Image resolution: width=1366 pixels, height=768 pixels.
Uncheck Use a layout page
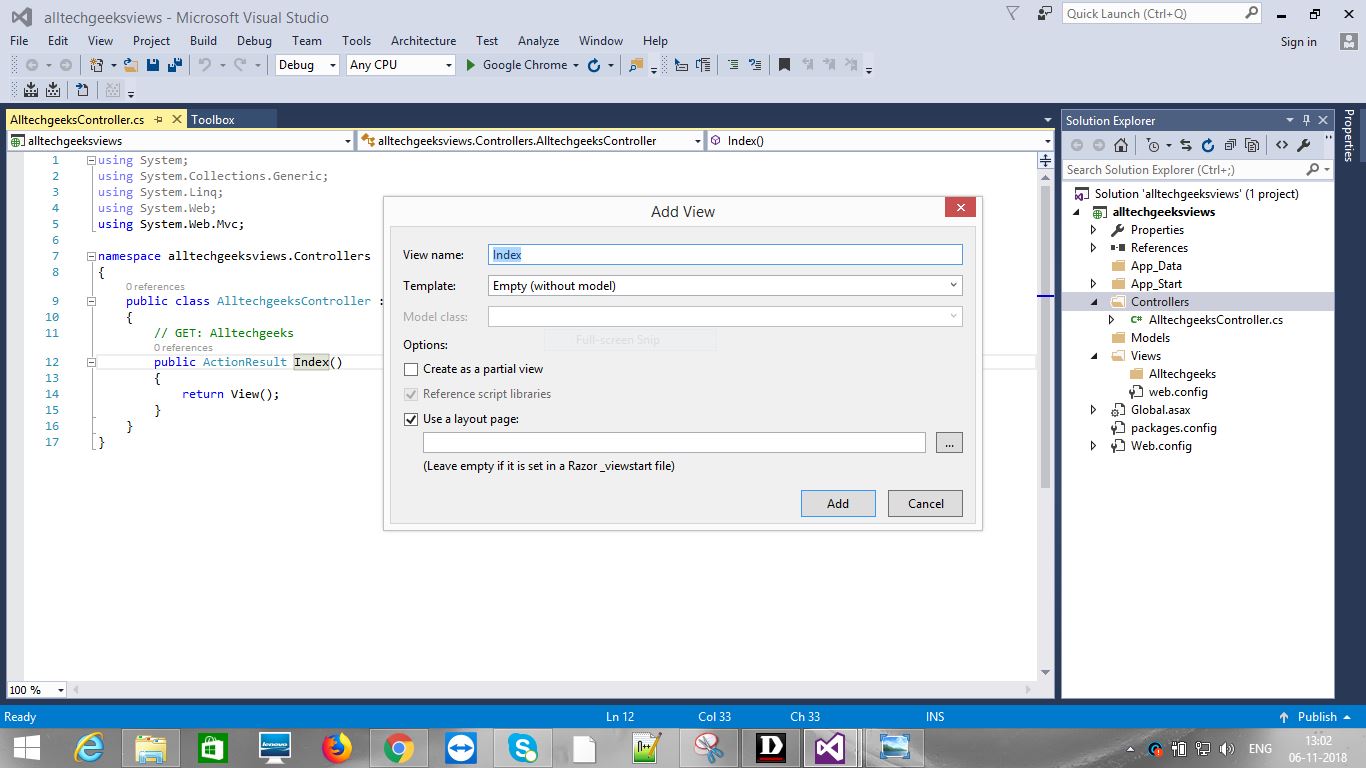coord(411,419)
